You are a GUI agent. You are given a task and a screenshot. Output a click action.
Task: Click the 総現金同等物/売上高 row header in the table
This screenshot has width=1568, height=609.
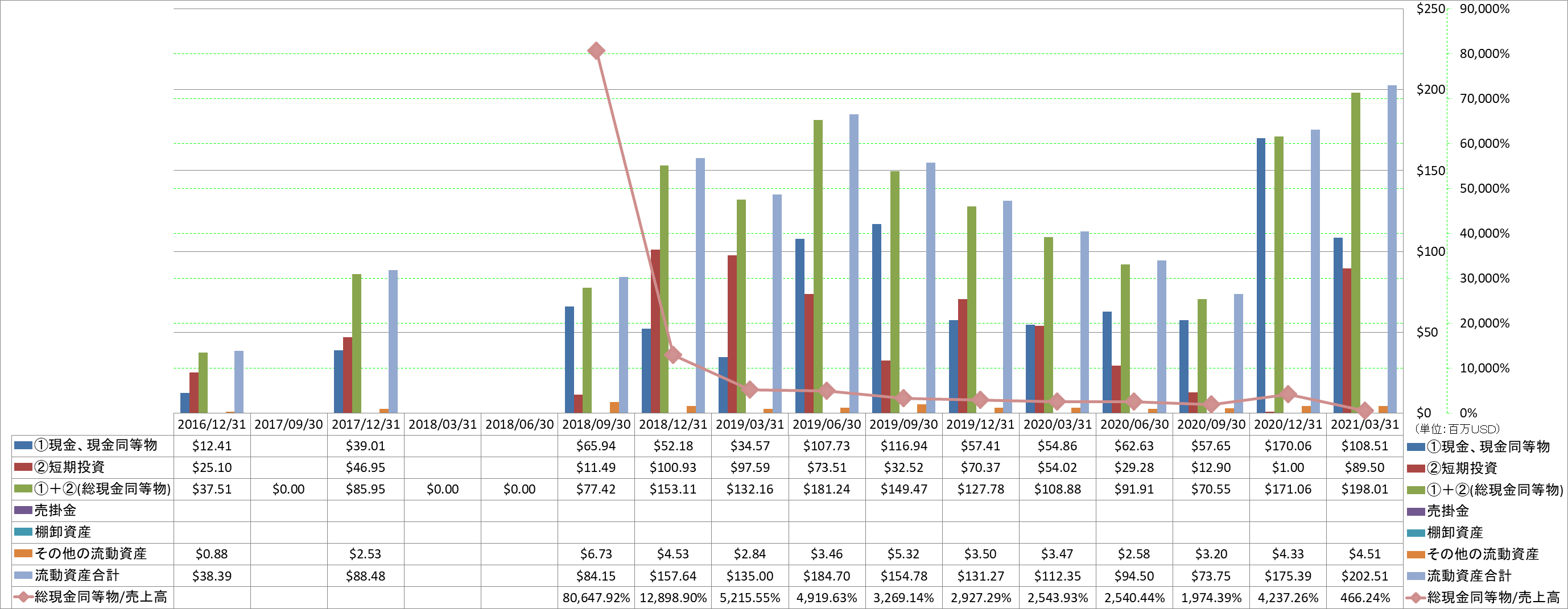[93, 597]
